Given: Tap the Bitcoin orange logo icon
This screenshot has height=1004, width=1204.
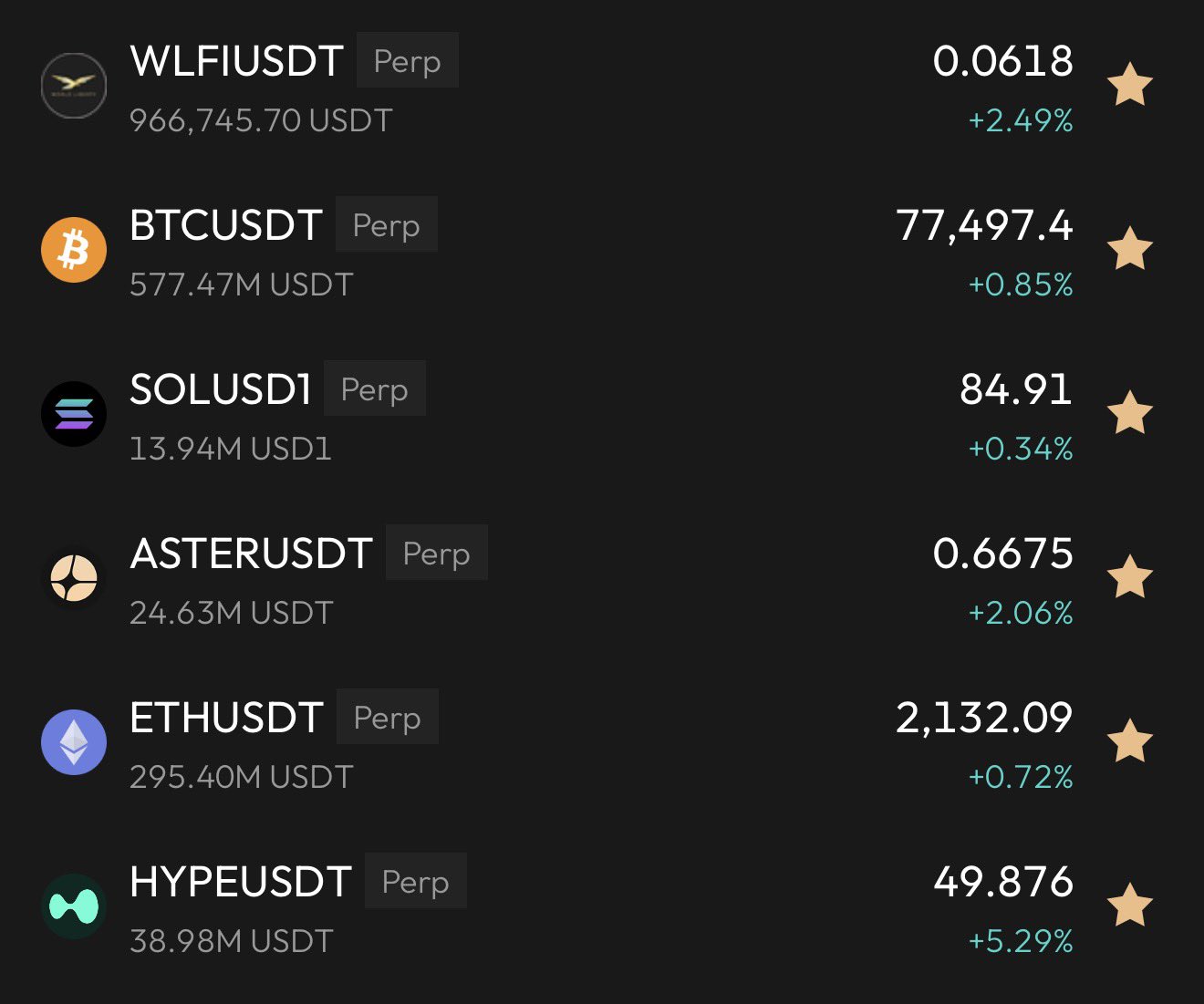Looking at the screenshot, I should [x=74, y=250].
